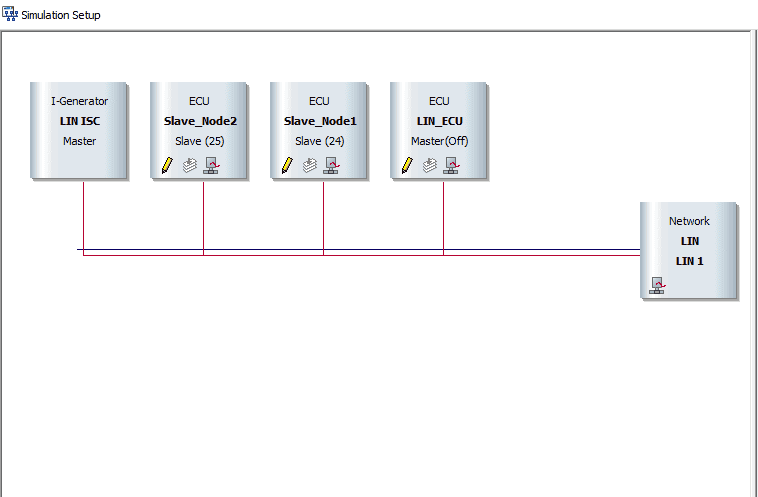Click the network icon in LIN 1 block
Screen dimensions: 758x497
(x=657, y=285)
